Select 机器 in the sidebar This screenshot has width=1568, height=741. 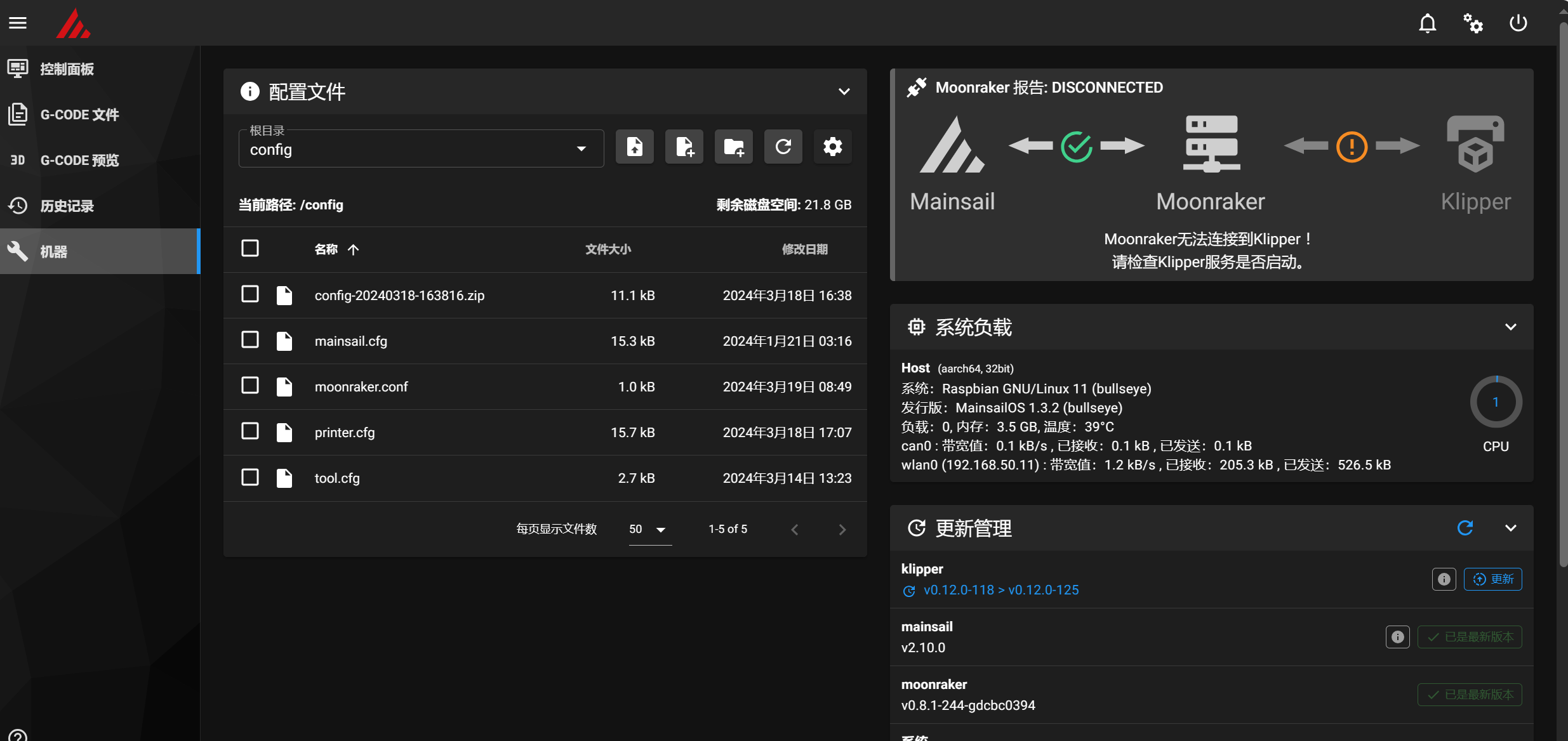point(100,251)
